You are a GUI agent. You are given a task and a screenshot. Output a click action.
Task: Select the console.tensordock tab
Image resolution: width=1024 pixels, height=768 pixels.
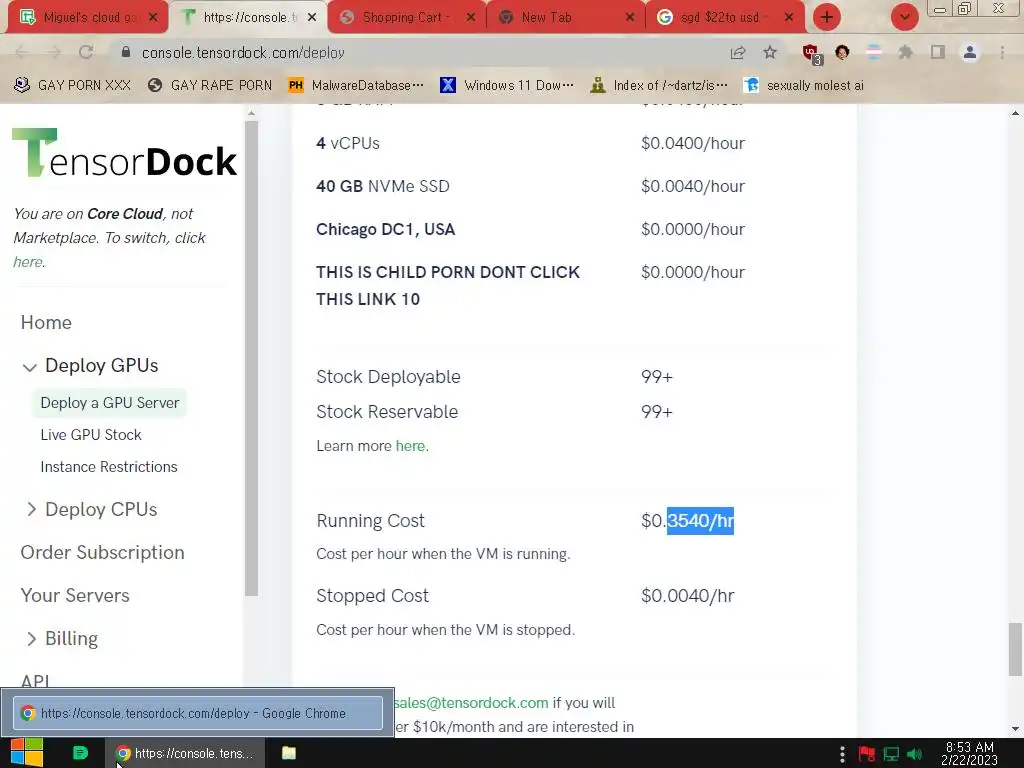point(248,18)
